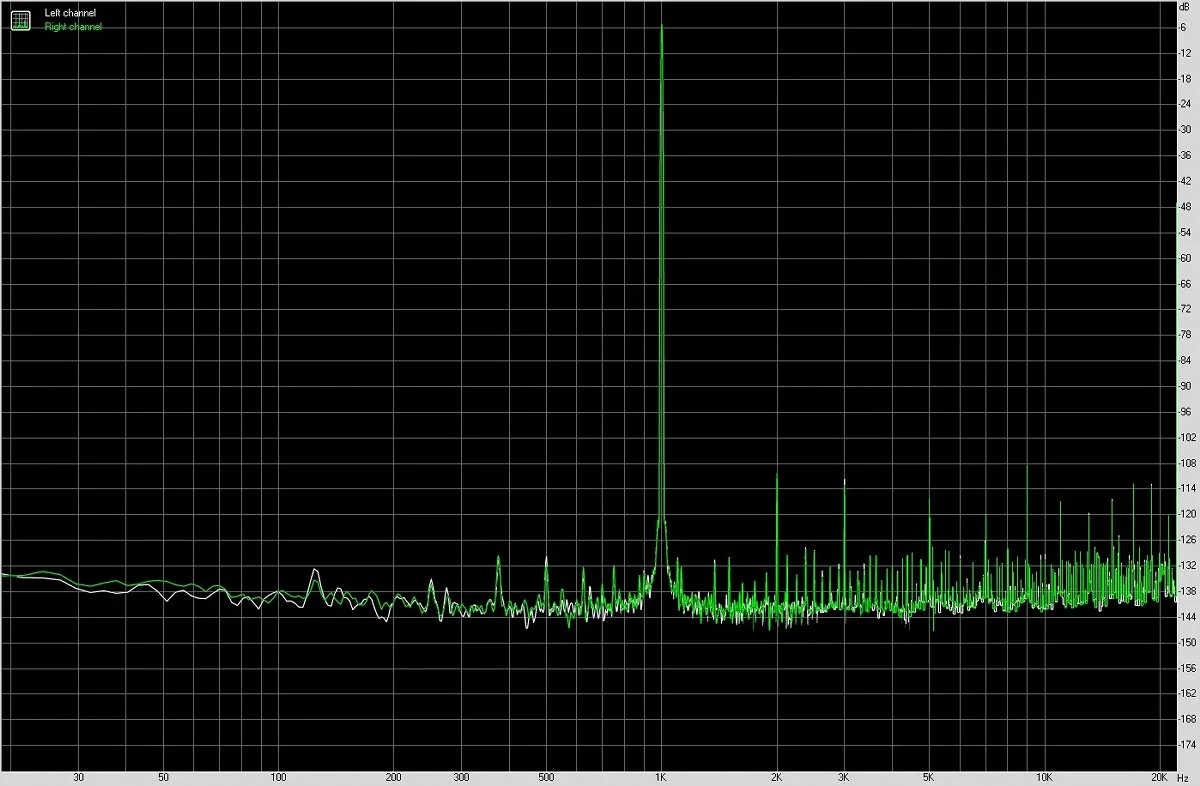The image size is (1200, 786).
Task: Click the '50' frequency axis label
Action: pyautogui.click(x=163, y=777)
